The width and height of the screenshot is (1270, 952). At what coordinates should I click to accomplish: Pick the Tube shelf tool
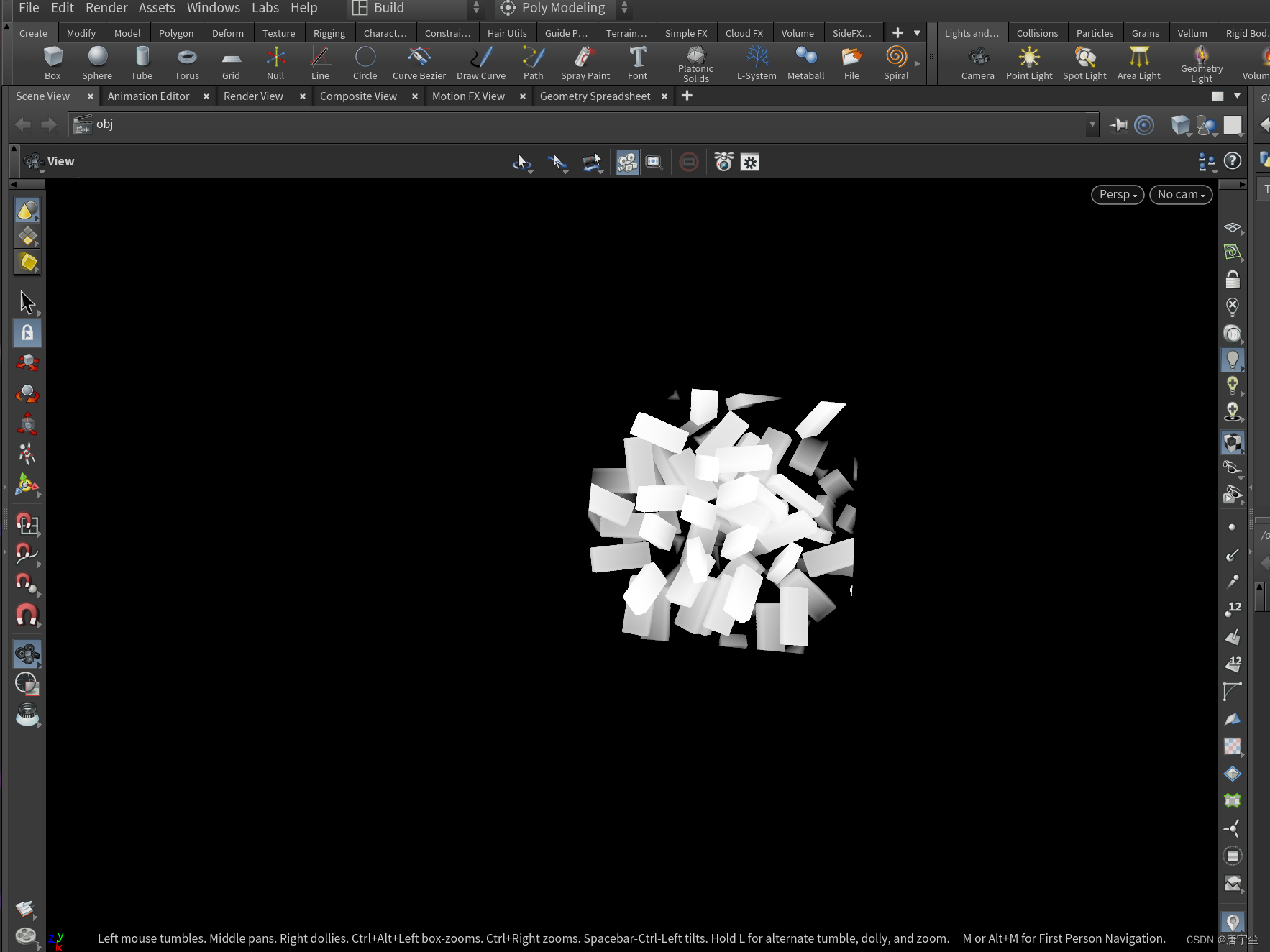click(x=142, y=63)
